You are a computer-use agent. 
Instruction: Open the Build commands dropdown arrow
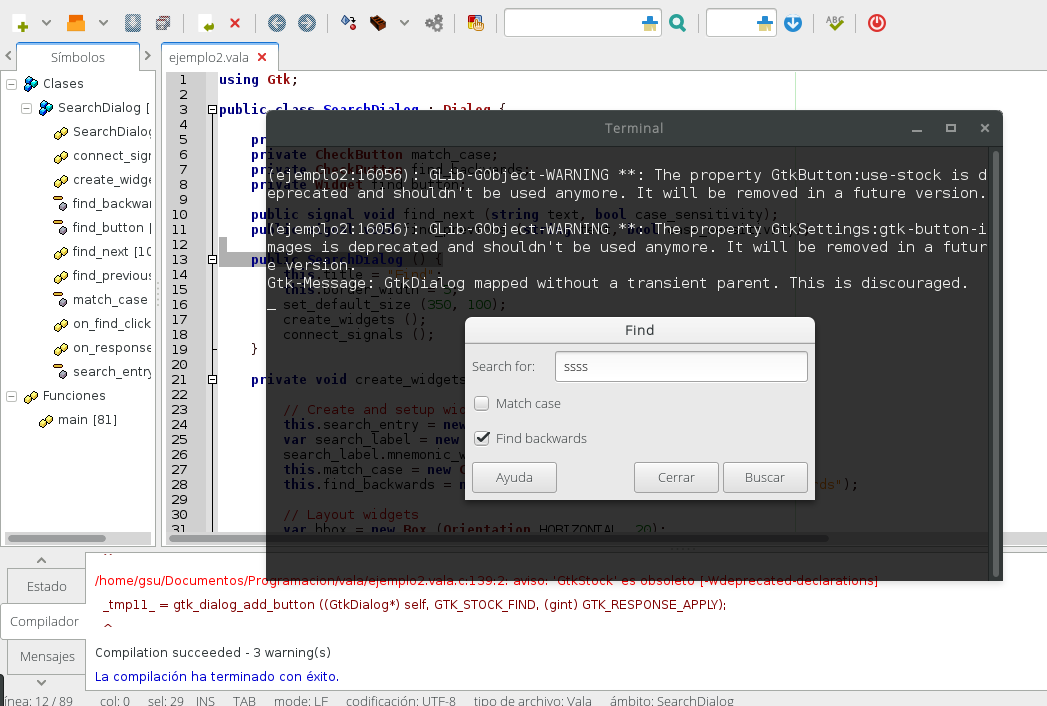point(403,22)
